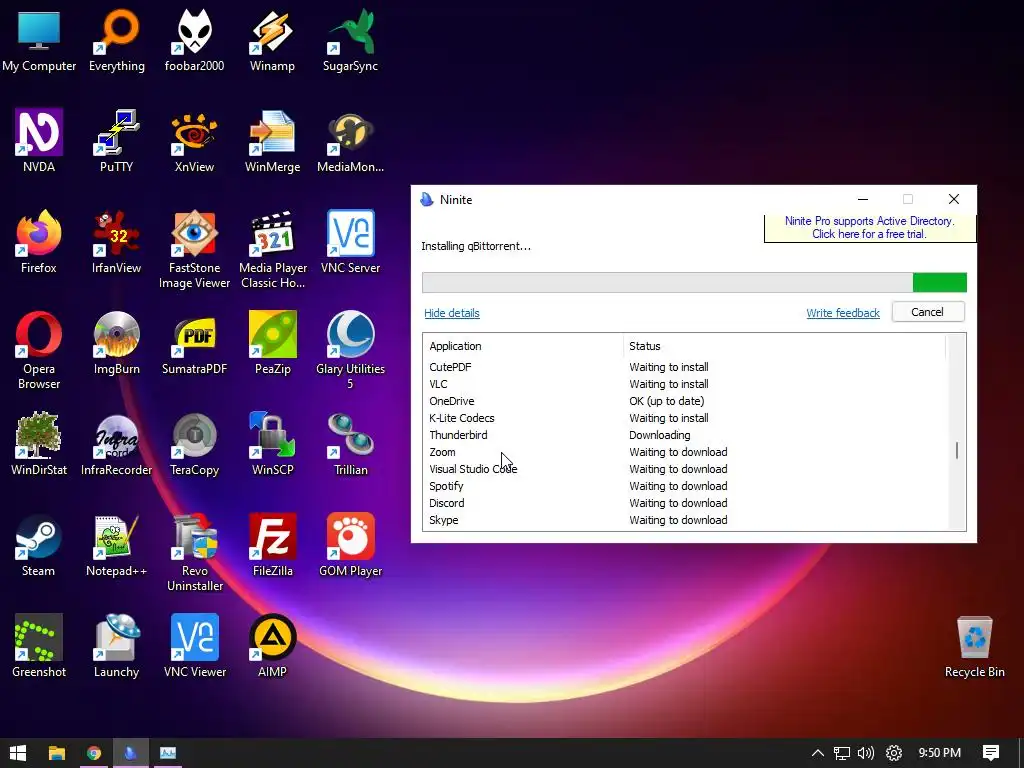Click Hide details link in Ninite

(451, 313)
